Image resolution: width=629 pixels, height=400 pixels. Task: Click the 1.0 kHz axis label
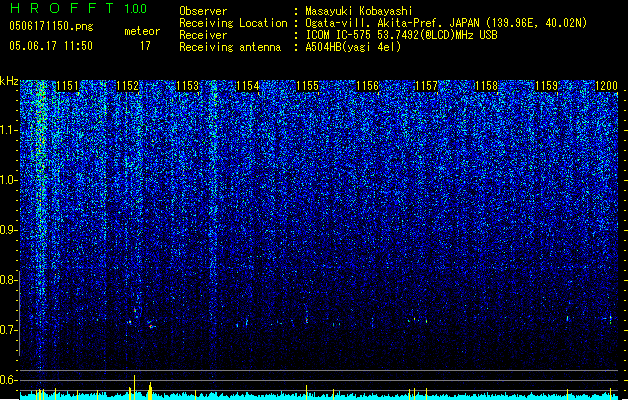[9, 181]
